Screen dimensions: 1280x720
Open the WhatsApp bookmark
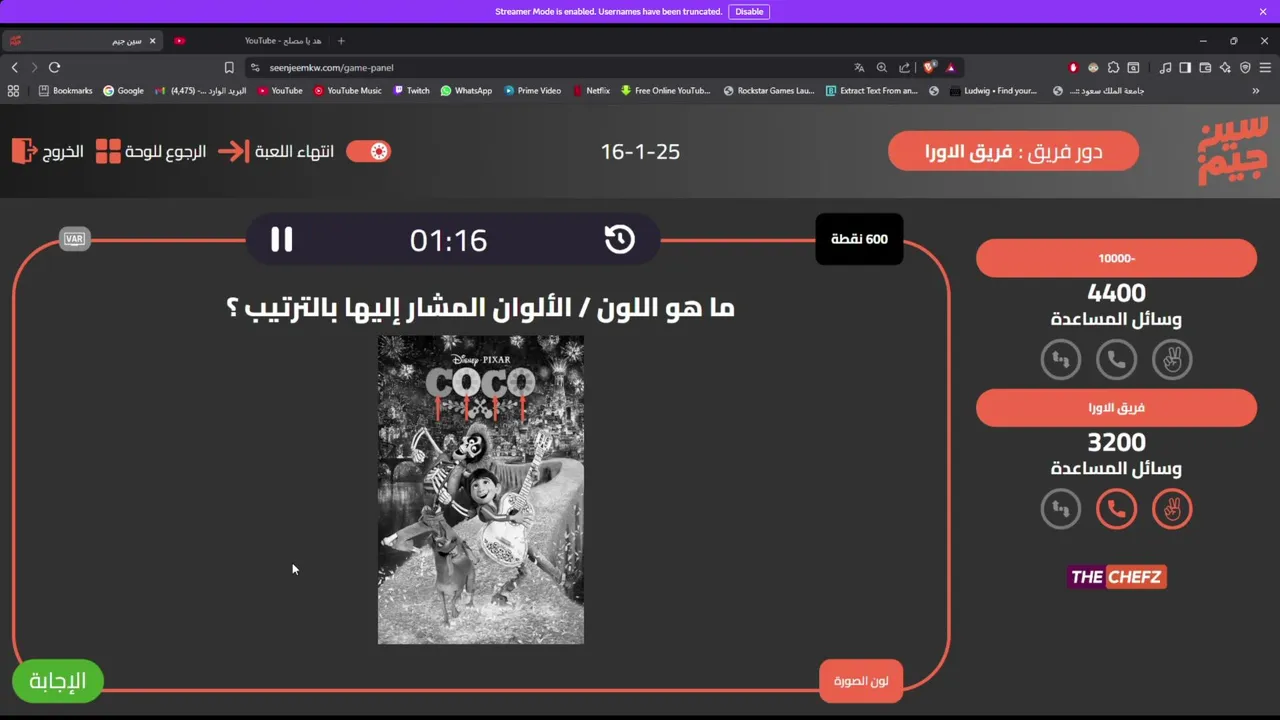tap(466, 90)
